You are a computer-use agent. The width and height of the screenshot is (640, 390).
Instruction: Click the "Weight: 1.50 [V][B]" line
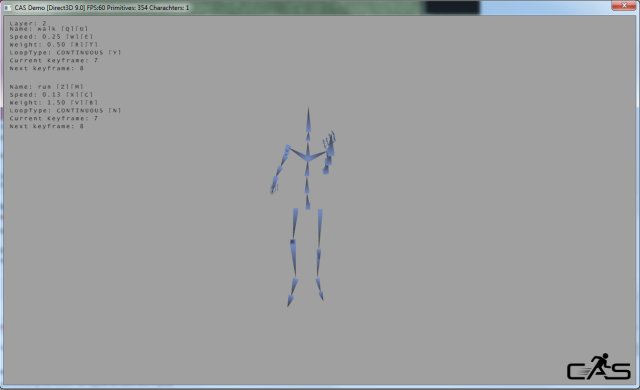coord(53,102)
